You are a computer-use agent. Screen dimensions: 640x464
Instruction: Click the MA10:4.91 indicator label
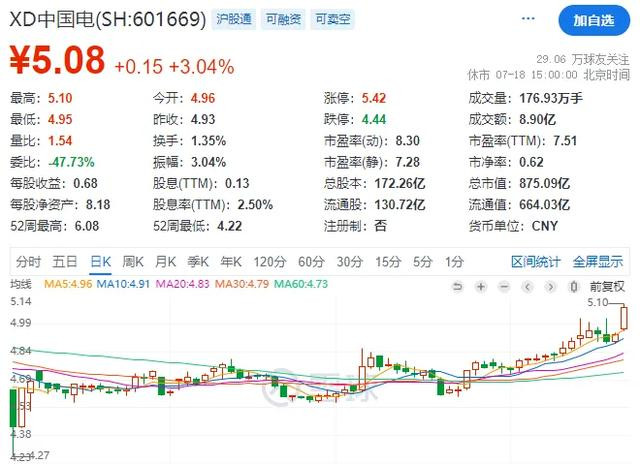[123, 284]
